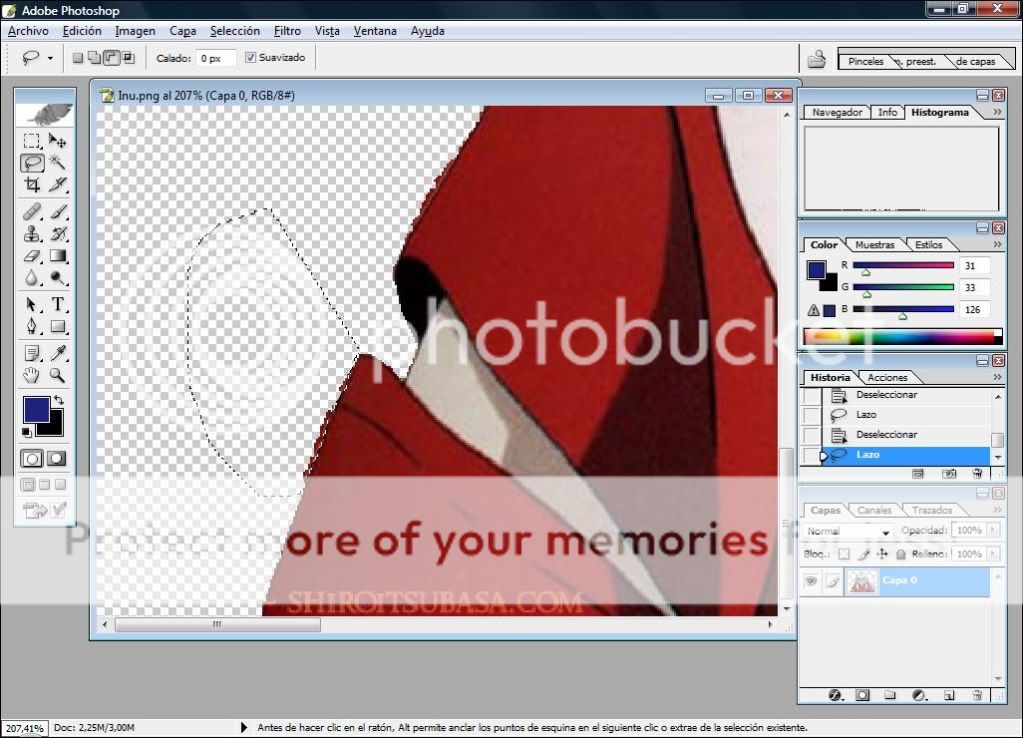1023x738 pixels.
Task: Activate the Type tool
Action: (x=58, y=304)
